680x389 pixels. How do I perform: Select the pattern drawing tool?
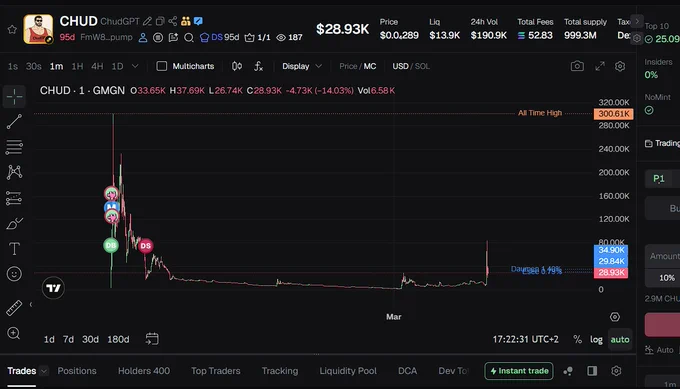coord(14,172)
